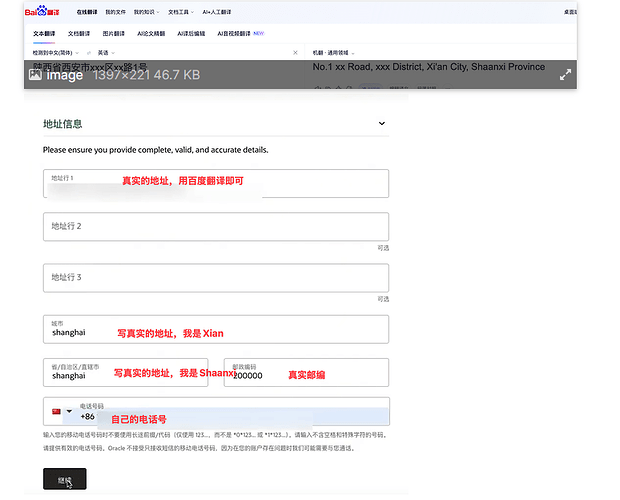The width and height of the screenshot is (620, 500).
Task: Open source language dropdown 检测到中文(简体)
Action: point(56,53)
